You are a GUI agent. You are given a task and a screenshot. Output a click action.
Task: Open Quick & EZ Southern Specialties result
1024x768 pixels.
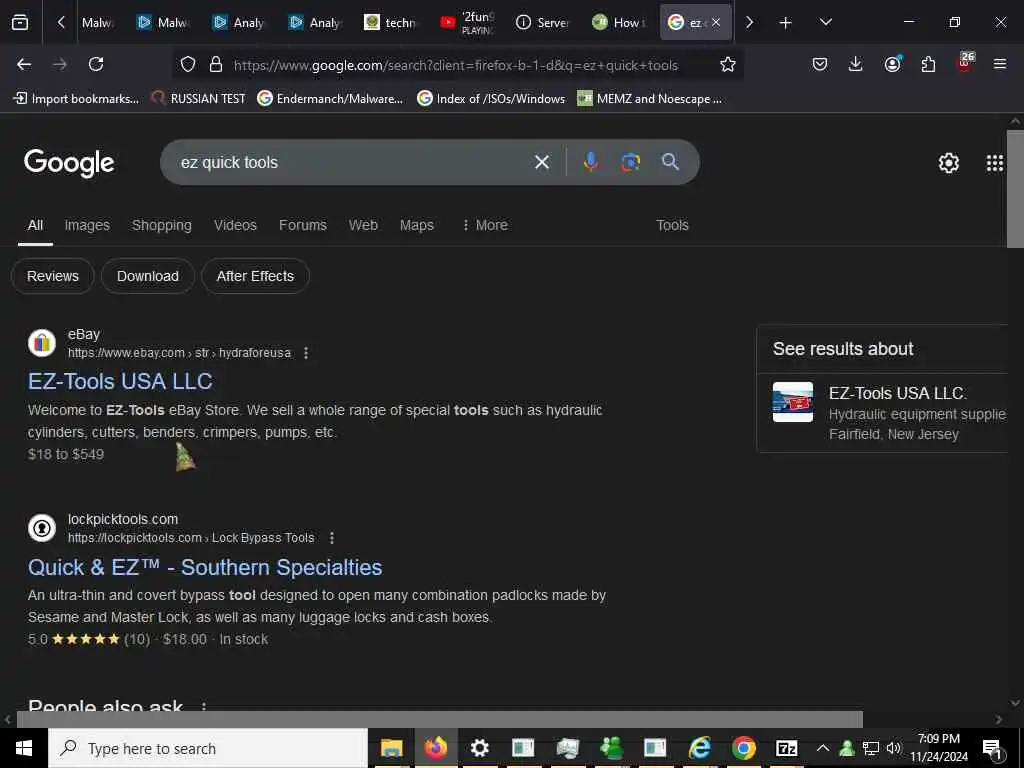tap(205, 568)
